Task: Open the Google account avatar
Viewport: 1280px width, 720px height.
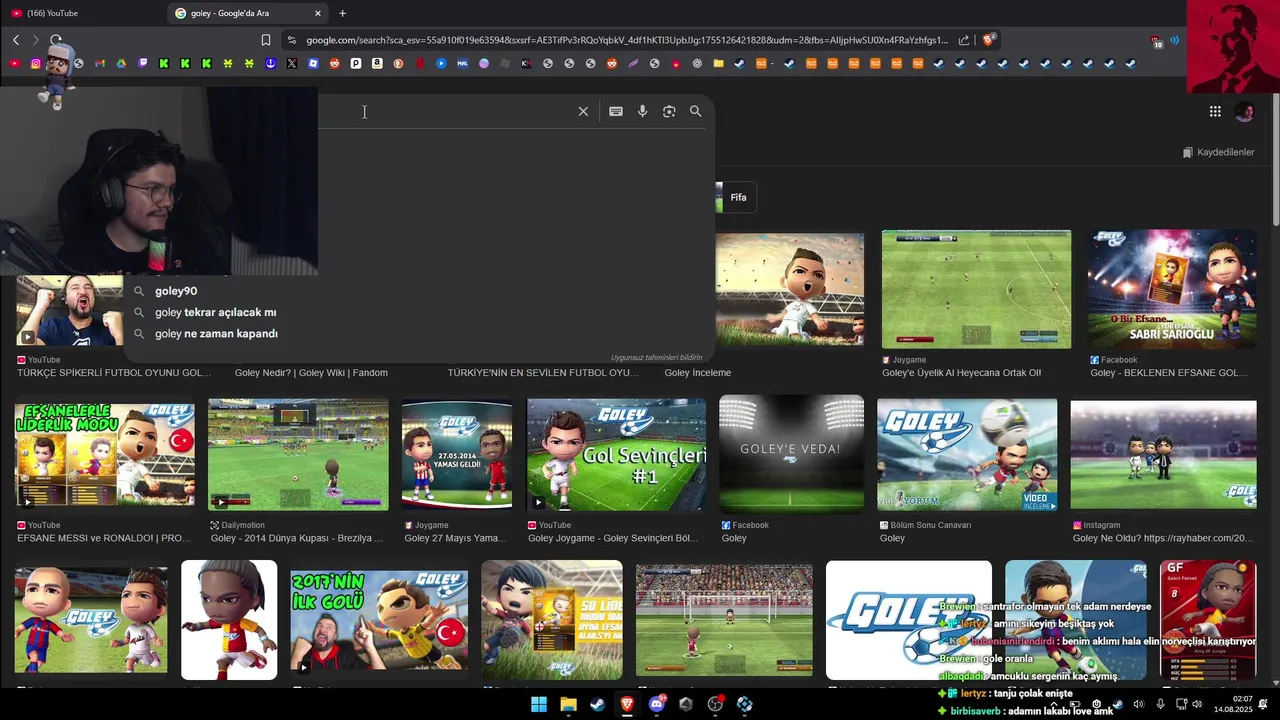Action: [x=1245, y=112]
